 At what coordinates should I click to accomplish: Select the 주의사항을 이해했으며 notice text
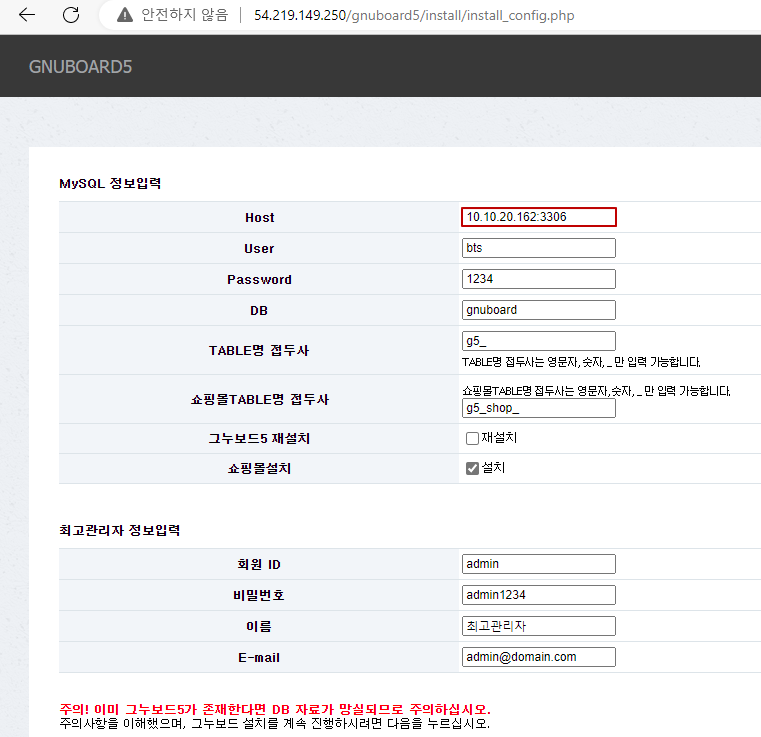click(275, 723)
